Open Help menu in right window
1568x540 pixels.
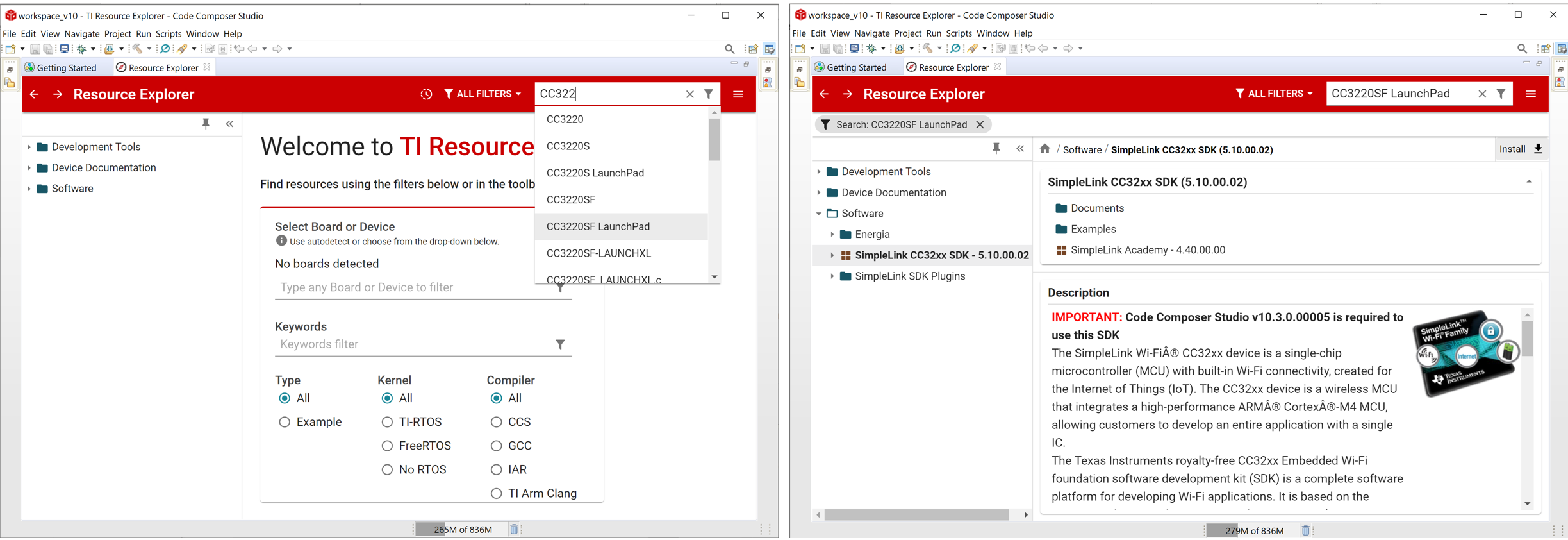[1023, 33]
